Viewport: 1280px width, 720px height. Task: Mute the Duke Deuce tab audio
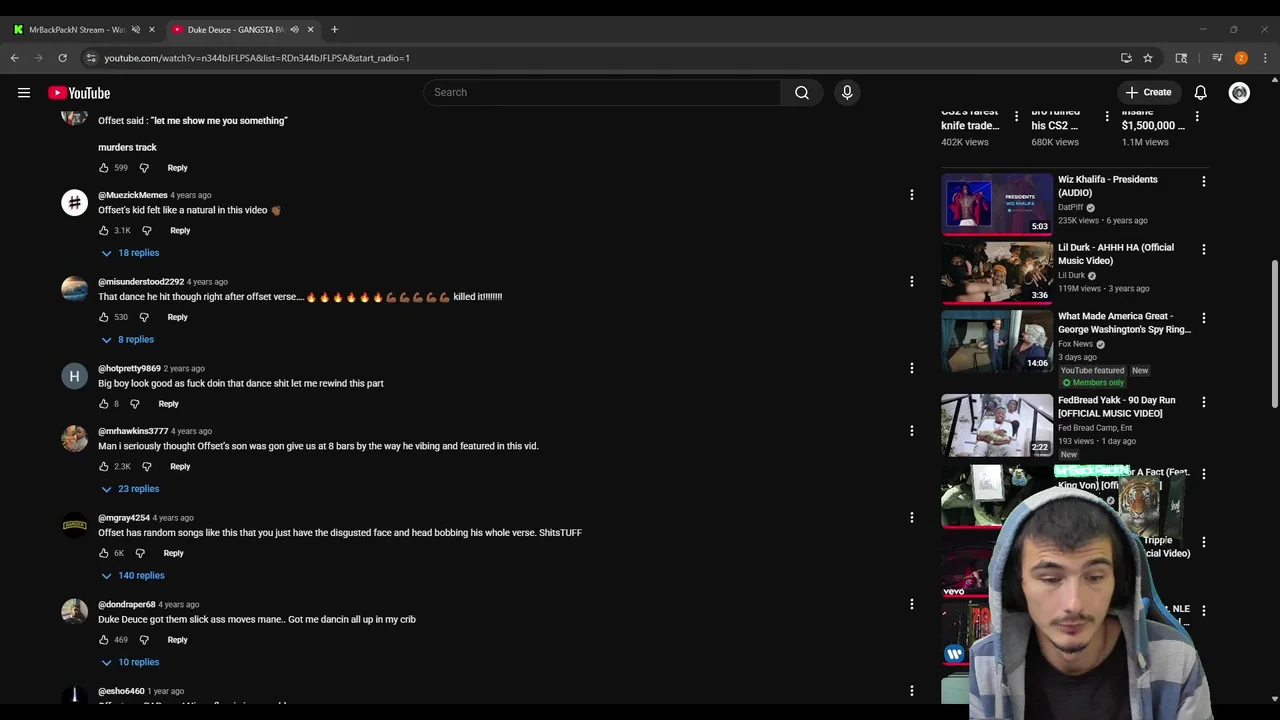click(x=294, y=29)
